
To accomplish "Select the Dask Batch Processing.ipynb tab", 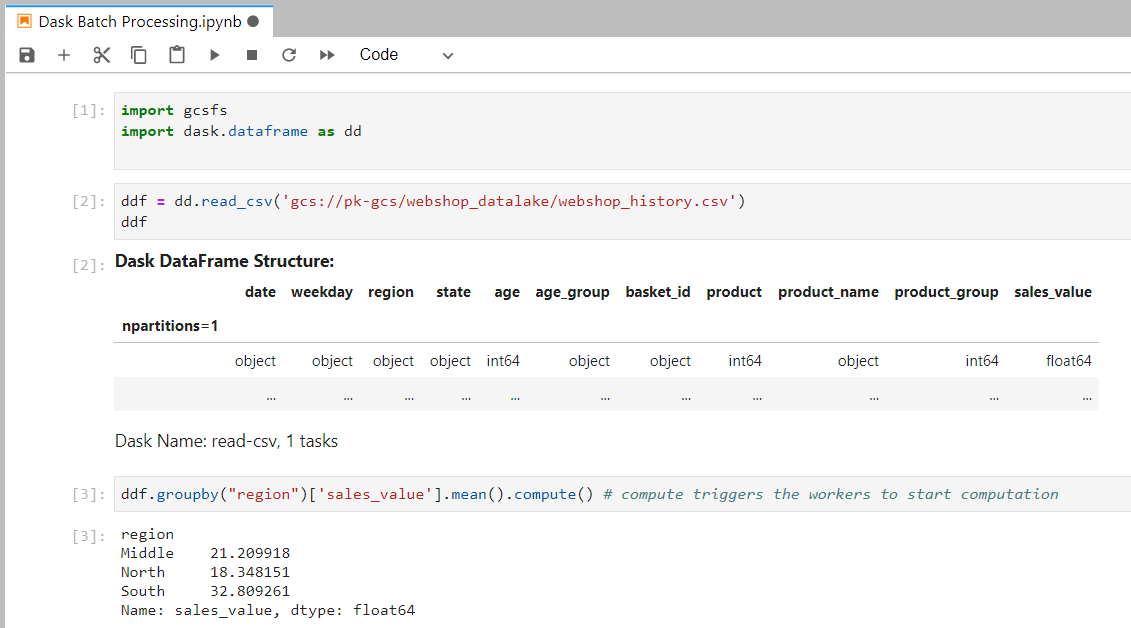I will (x=140, y=22).
